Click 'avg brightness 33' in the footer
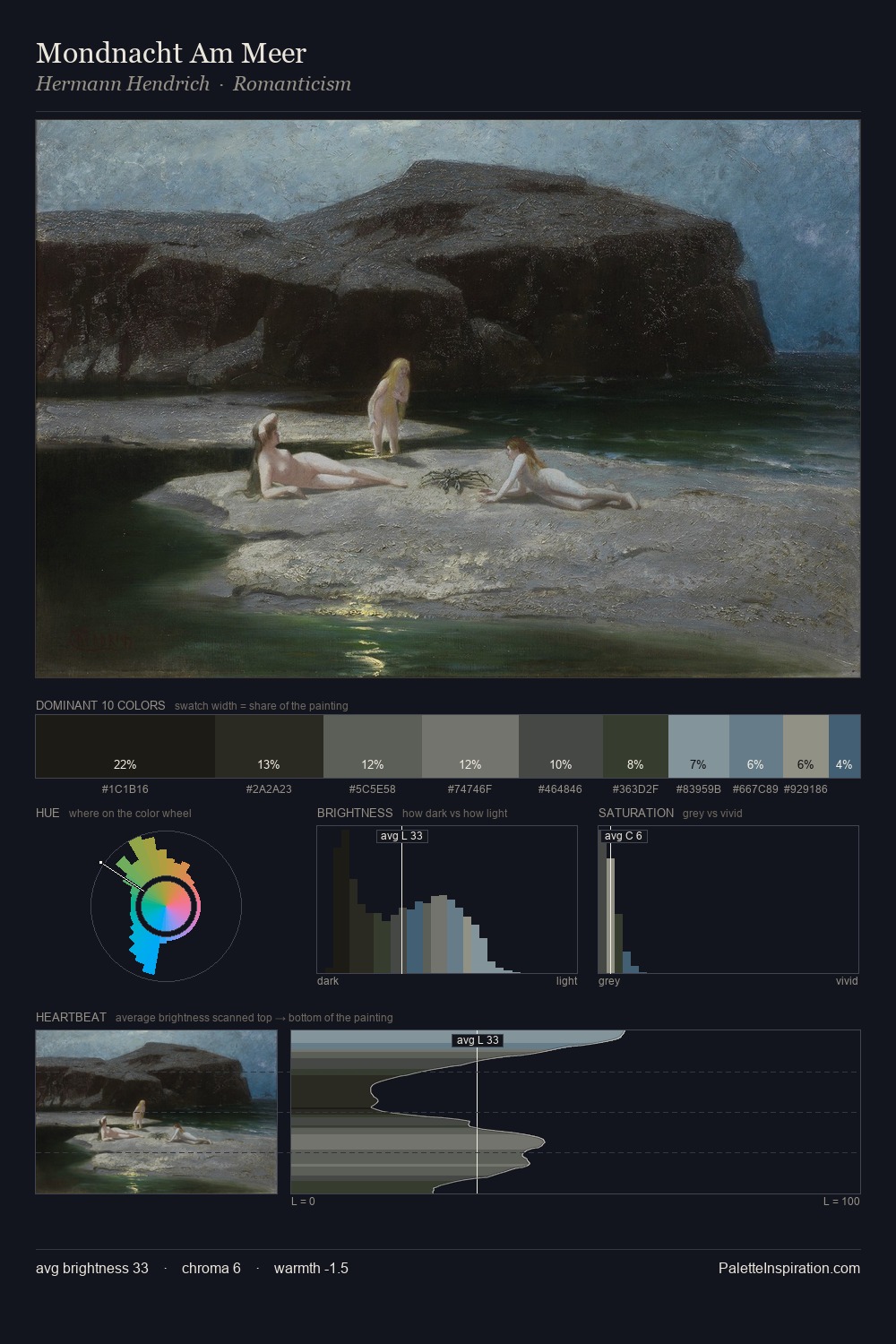This screenshot has height=1344, width=896. coord(92,1268)
